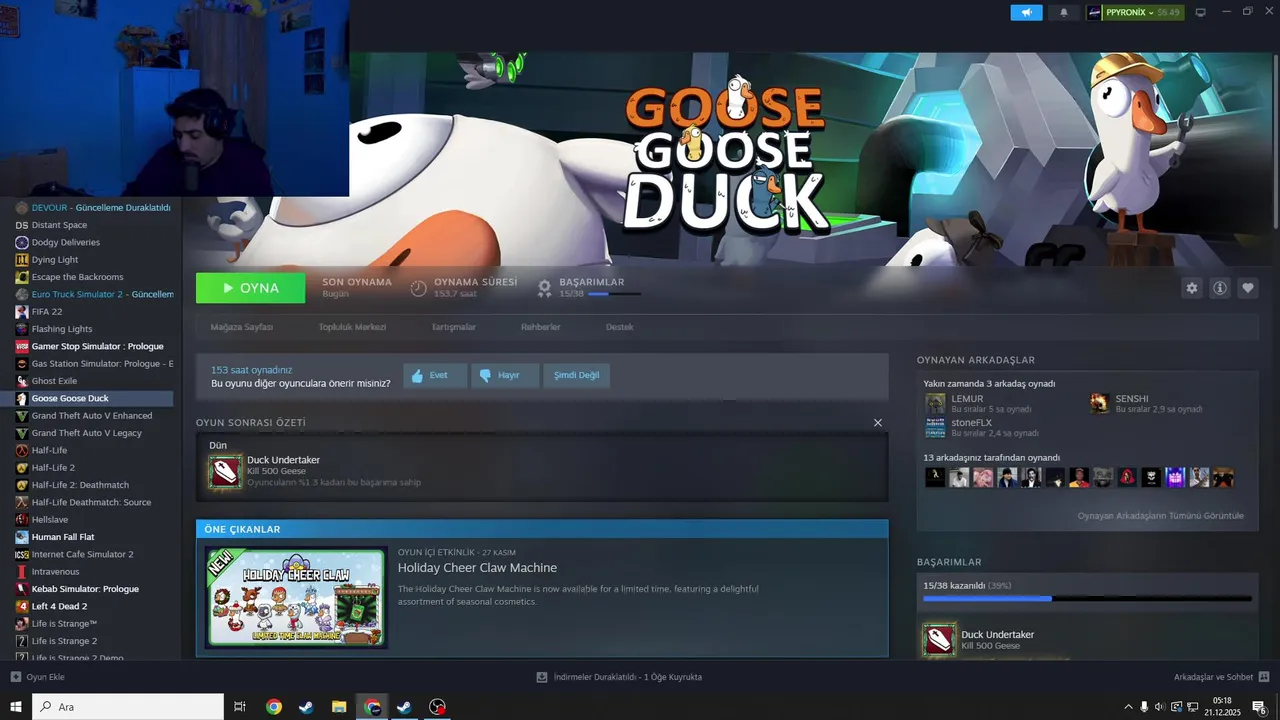
Task: Open the Windows notification center
Action: [x=1259, y=708]
